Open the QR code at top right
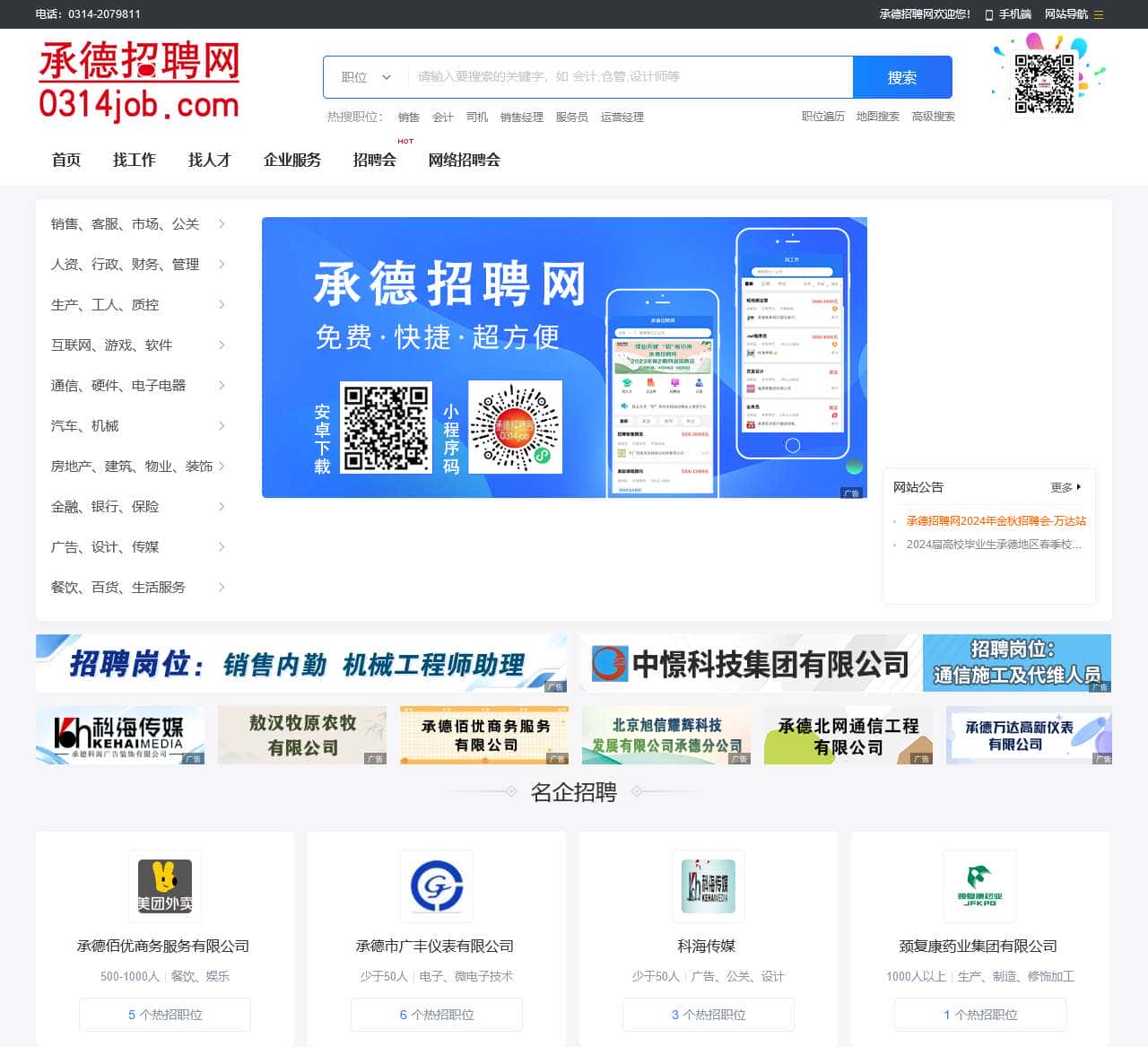 pos(1044,83)
